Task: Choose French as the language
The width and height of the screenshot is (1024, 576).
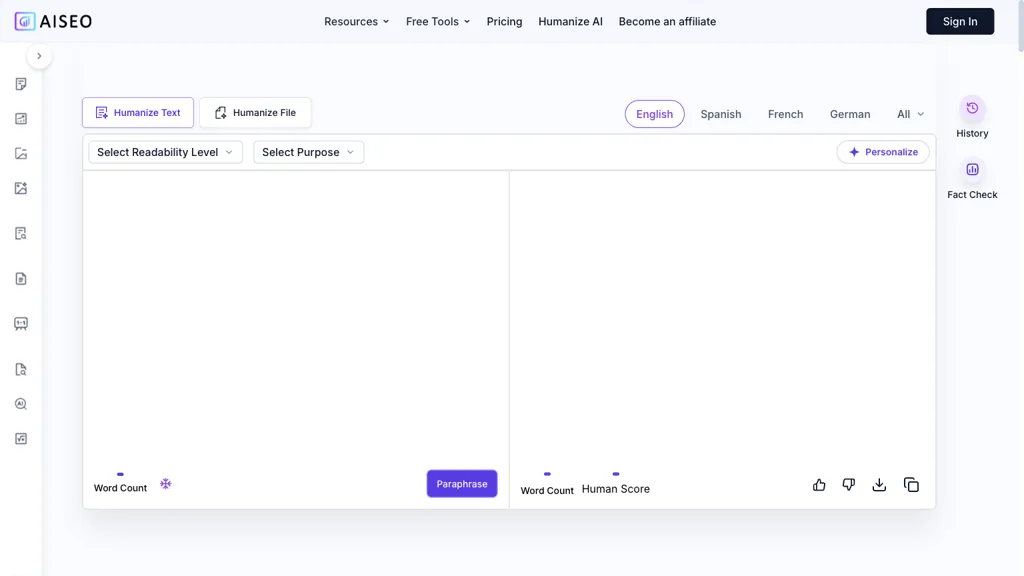Action: click(785, 114)
